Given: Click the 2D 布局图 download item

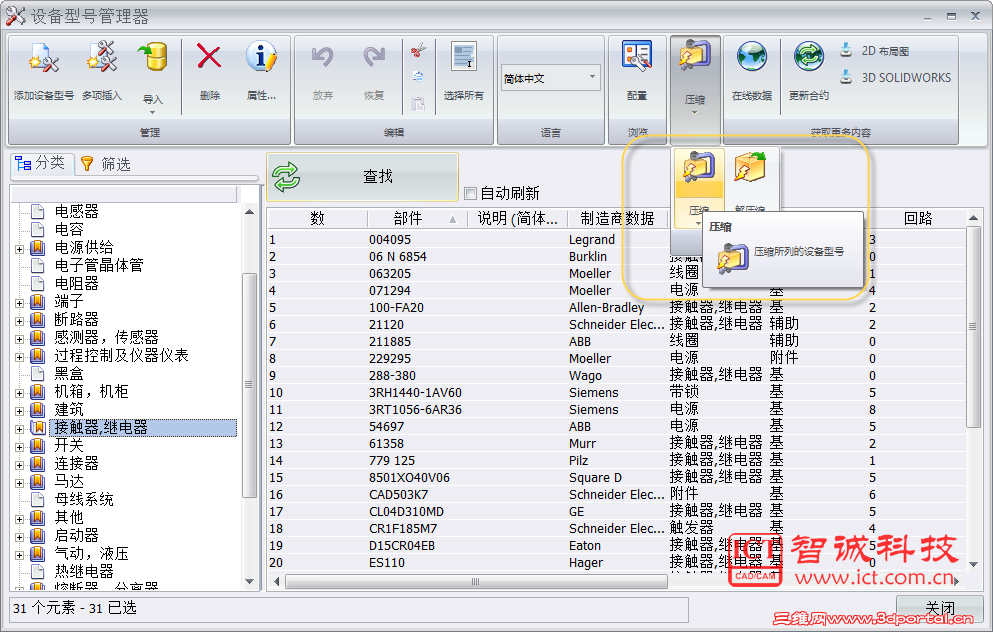Looking at the screenshot, I should click(x=874, y=51).
